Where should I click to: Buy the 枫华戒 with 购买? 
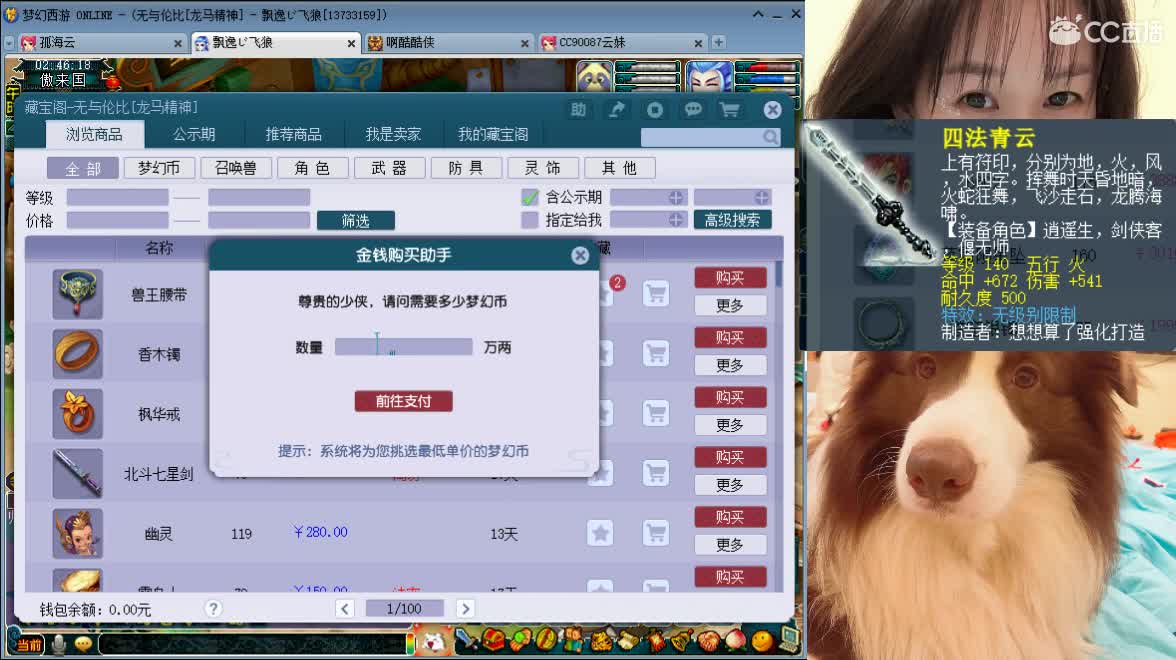pyautogui.click(x=730, y=398)
